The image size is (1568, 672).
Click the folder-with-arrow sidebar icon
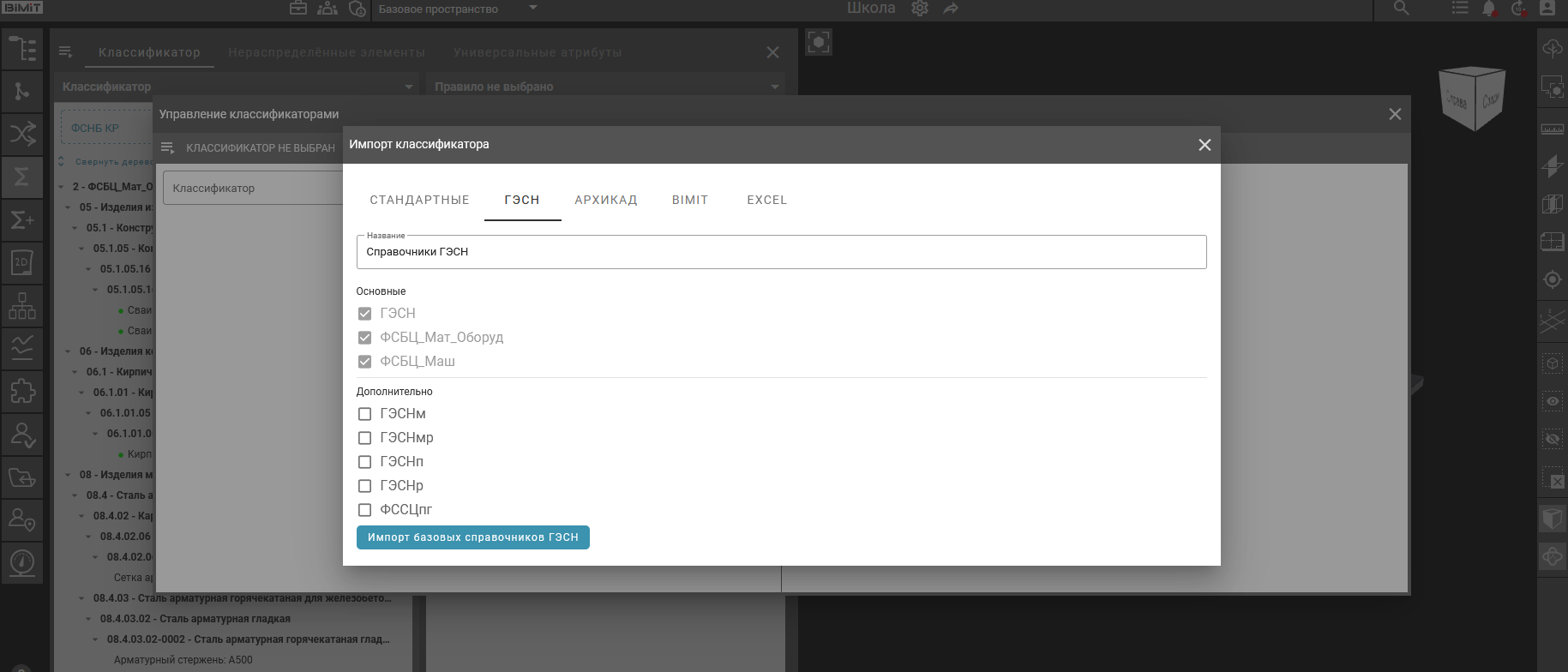click(22, 477)
